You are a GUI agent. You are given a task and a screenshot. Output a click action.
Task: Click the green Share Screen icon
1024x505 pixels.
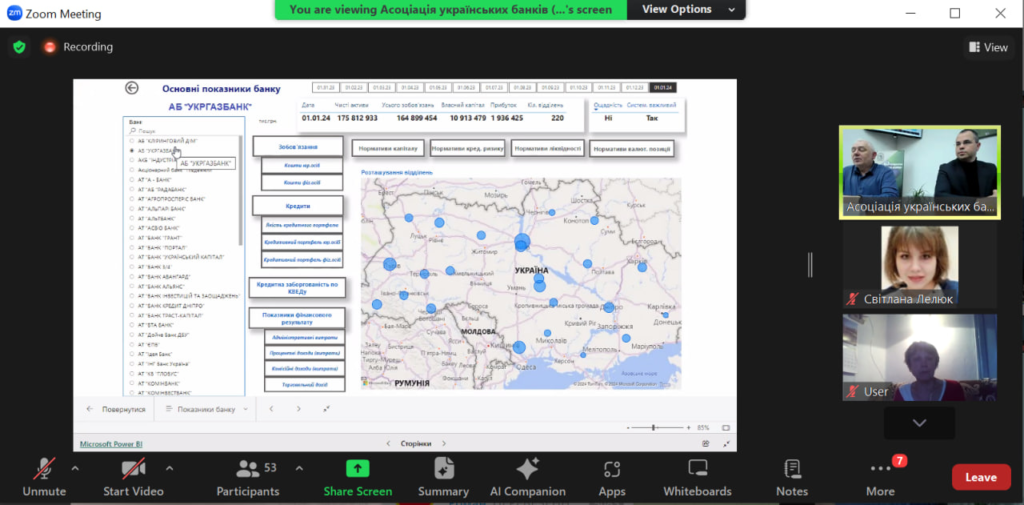click(x=358, y=468)
